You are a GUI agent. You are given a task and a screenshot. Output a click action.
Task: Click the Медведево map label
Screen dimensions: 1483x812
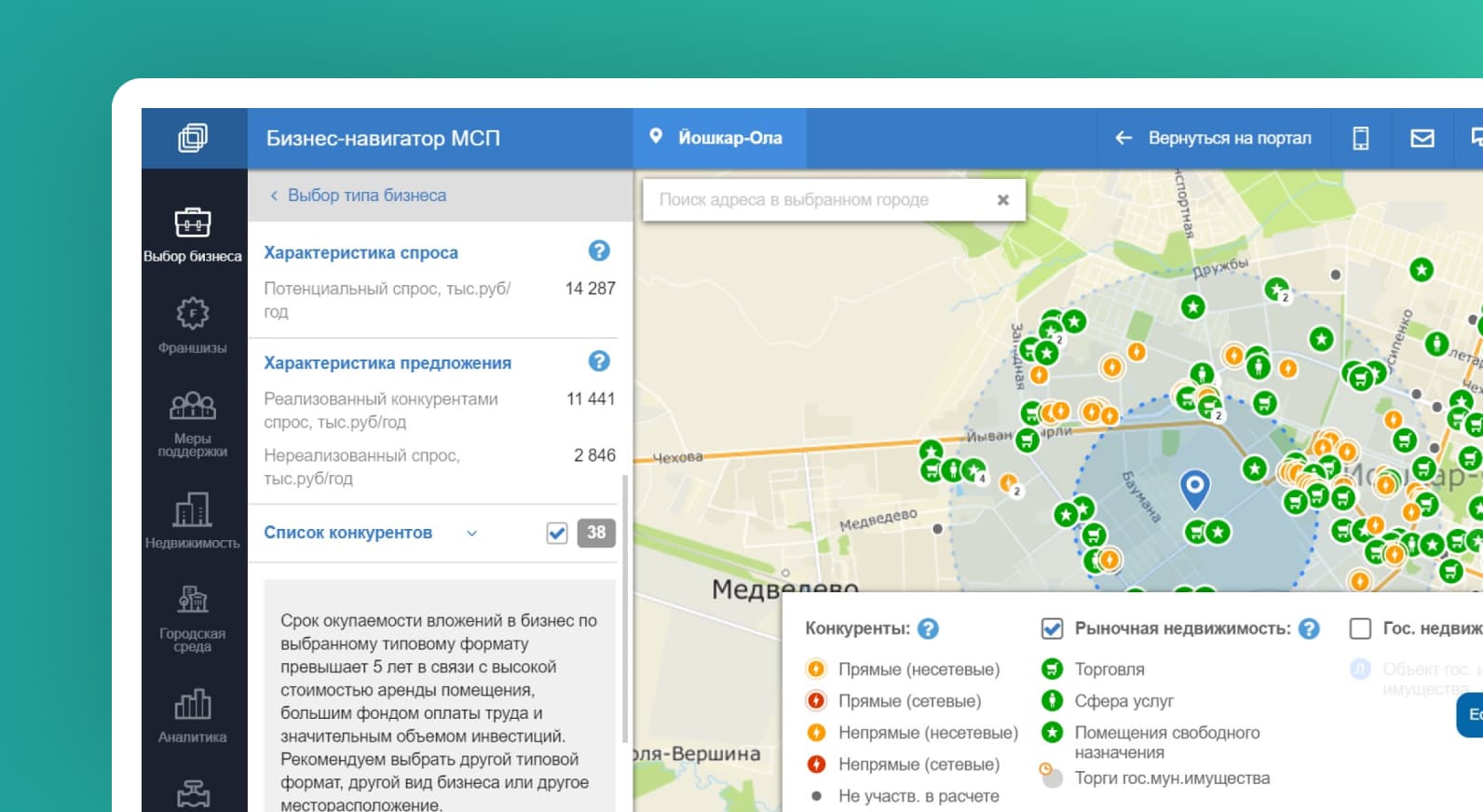784,588
